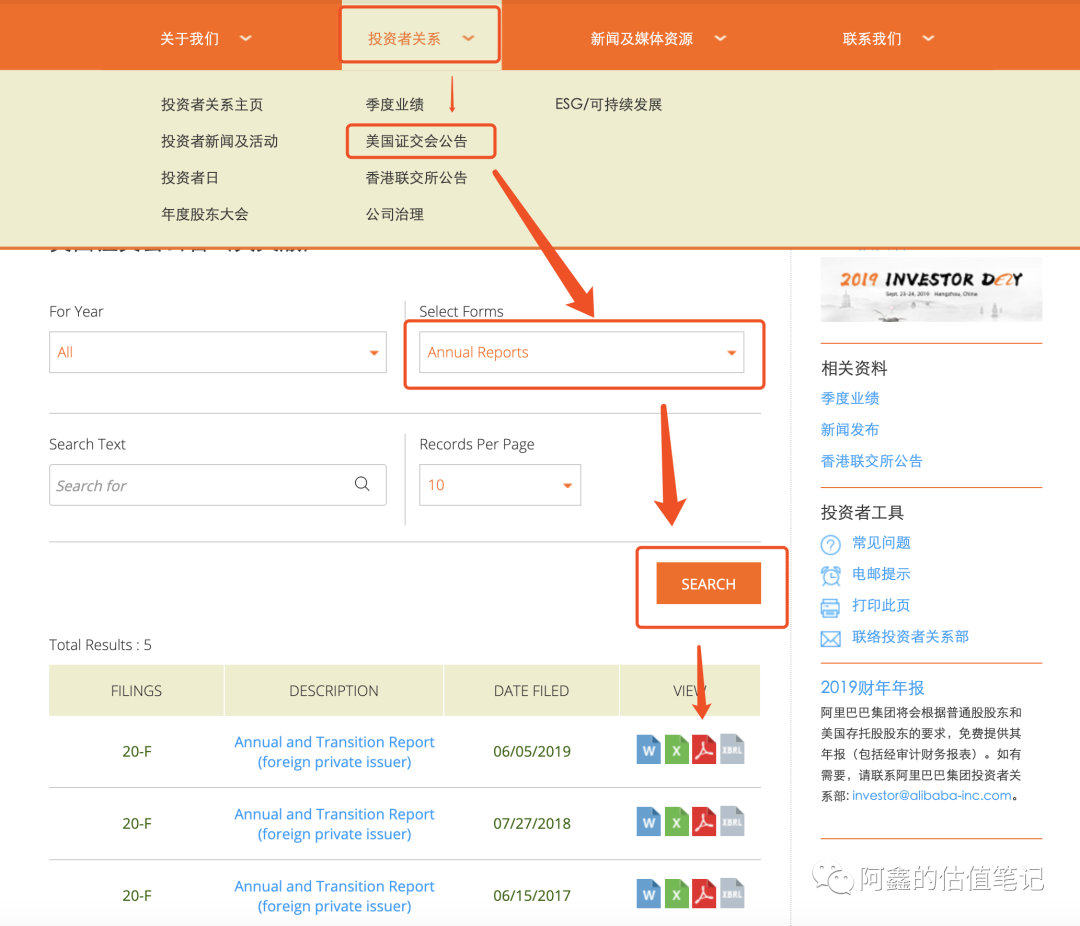Open the 电邮提示 link
1080x926 pixels.
[882, 574]
